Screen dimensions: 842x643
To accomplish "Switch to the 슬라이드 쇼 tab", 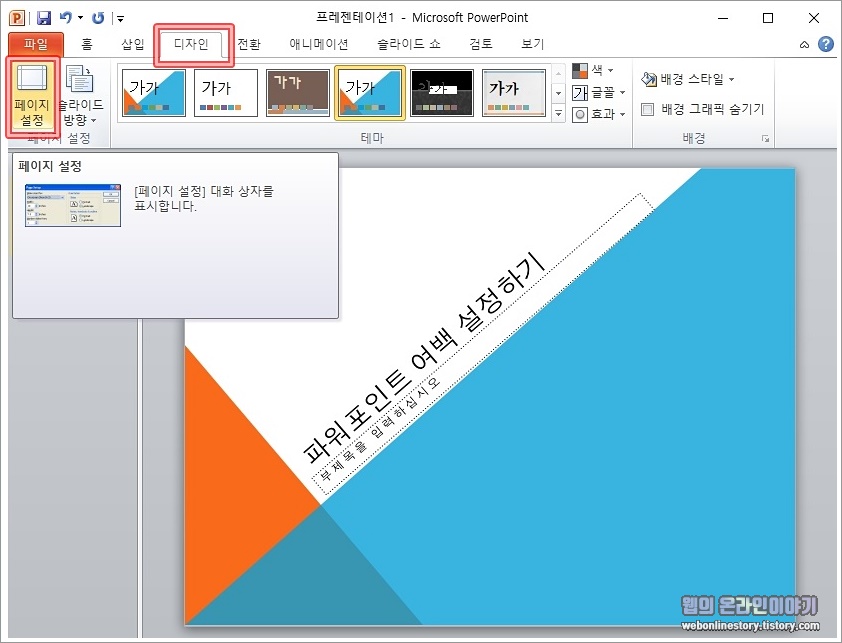I will pyautogui.click(x=409, y=44).
